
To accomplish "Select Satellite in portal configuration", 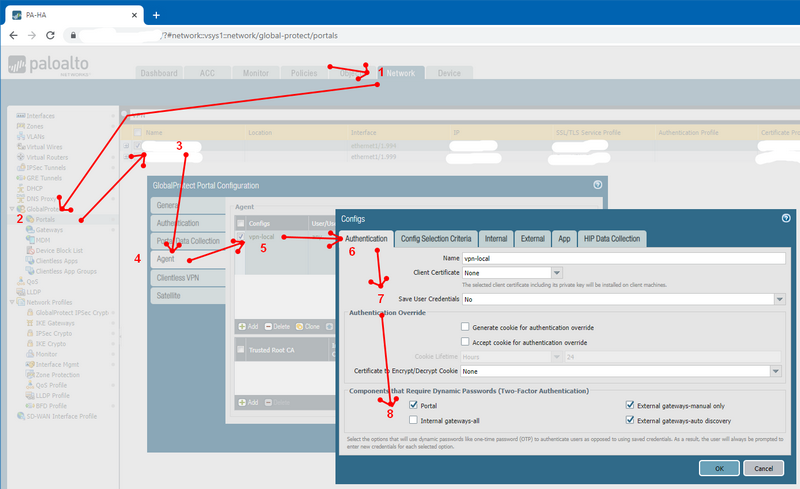I will (x=188, y=296).
